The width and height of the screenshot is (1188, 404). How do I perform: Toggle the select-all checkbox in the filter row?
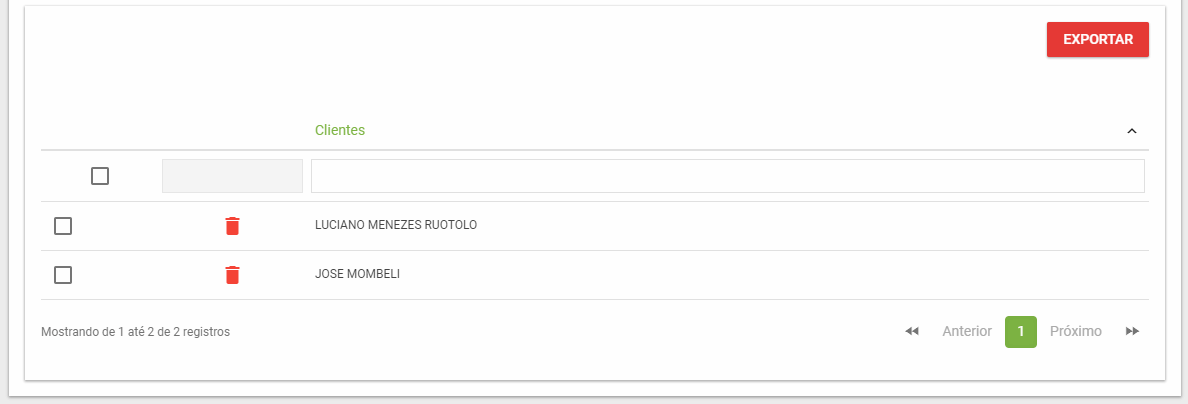coord(100,176)
